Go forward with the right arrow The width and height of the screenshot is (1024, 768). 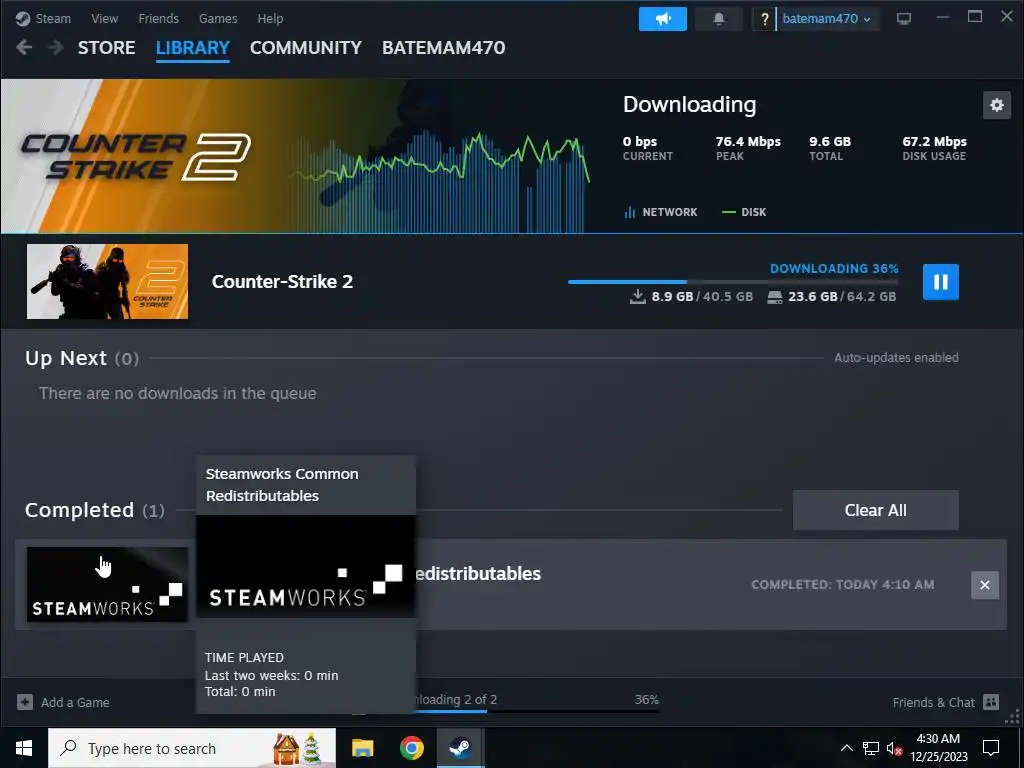point(56,47)
